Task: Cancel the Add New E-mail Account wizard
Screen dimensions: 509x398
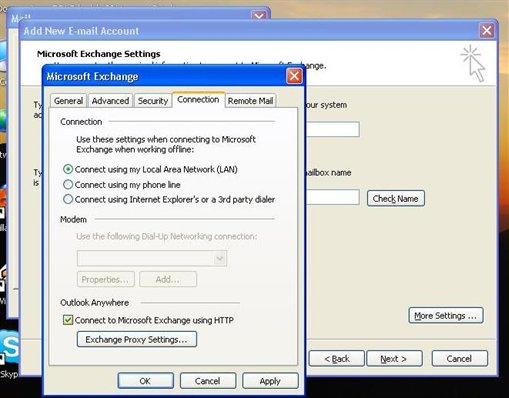Action: 459,359
